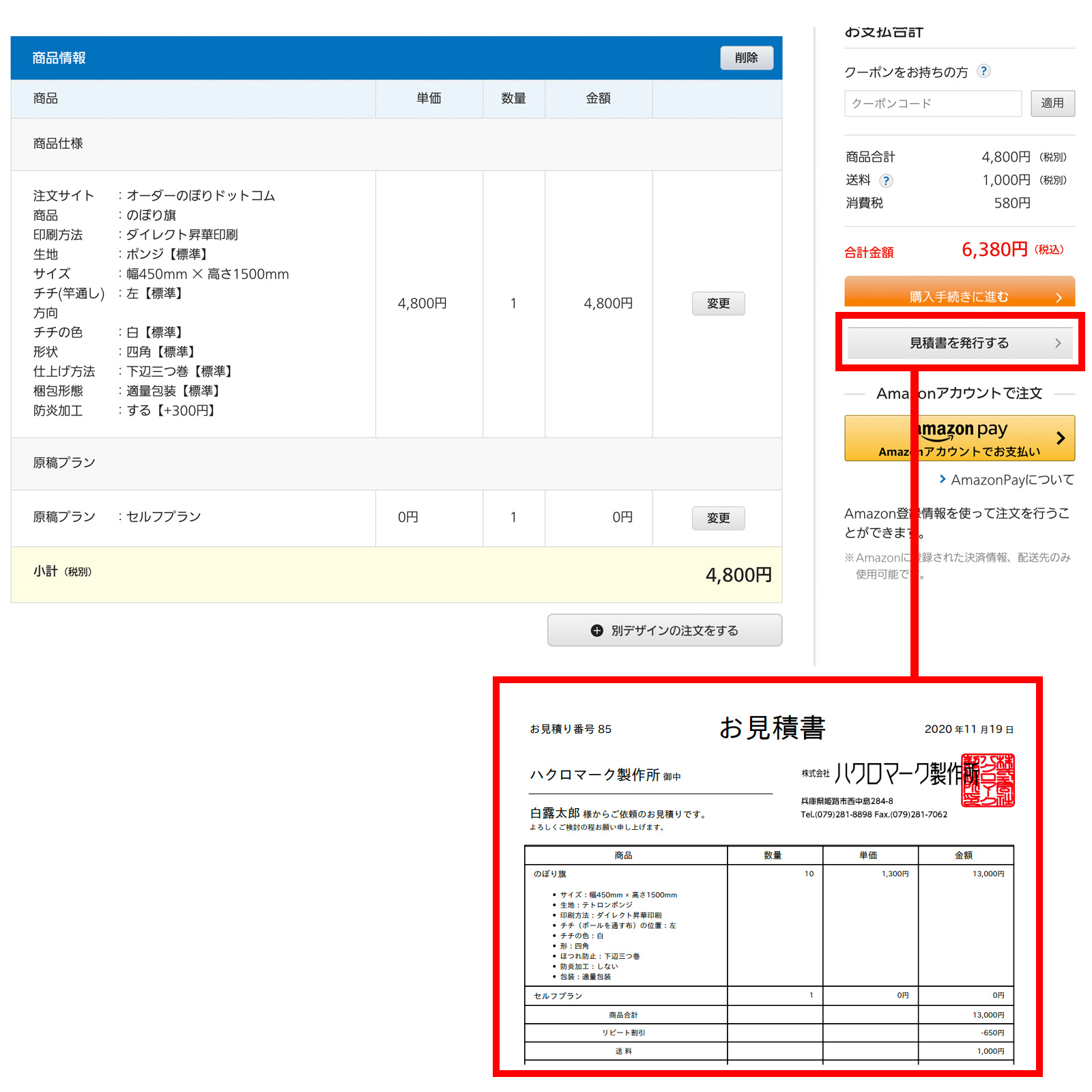Click the クーポンコード input field
This screenshot has width=1092, height=1092.
[x=932, y=103]
